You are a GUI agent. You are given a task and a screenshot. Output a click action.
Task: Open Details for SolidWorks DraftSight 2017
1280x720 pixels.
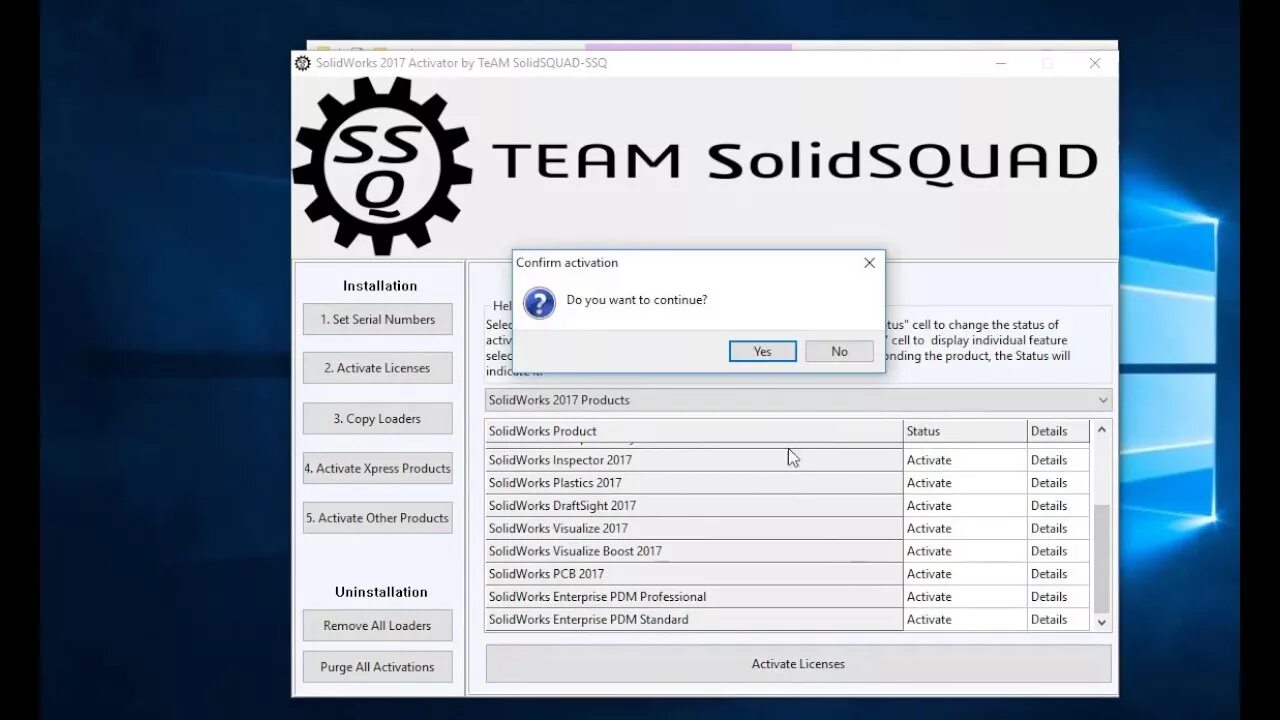point(1048,505)
